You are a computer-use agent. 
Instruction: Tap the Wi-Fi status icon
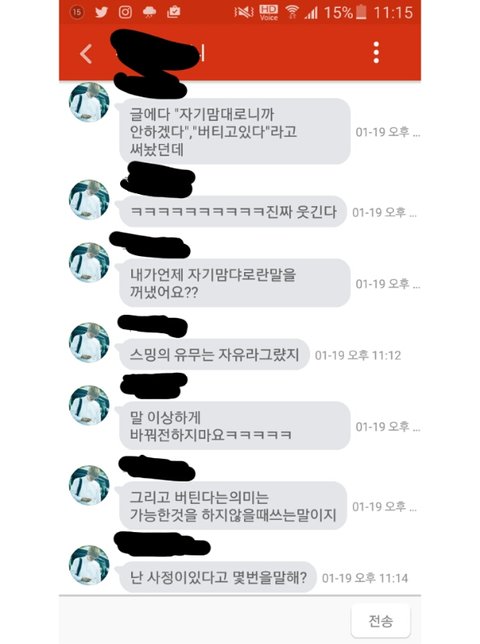292,12
